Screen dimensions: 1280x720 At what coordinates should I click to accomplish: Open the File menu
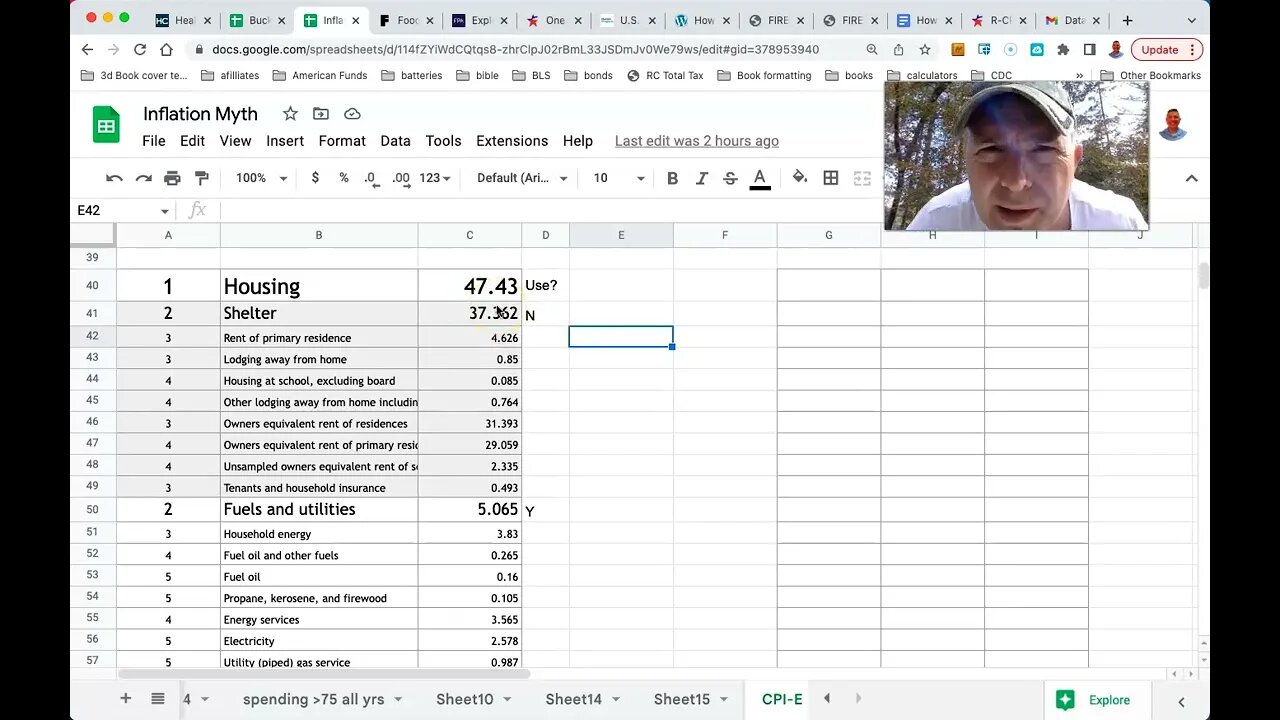(154, 141)
